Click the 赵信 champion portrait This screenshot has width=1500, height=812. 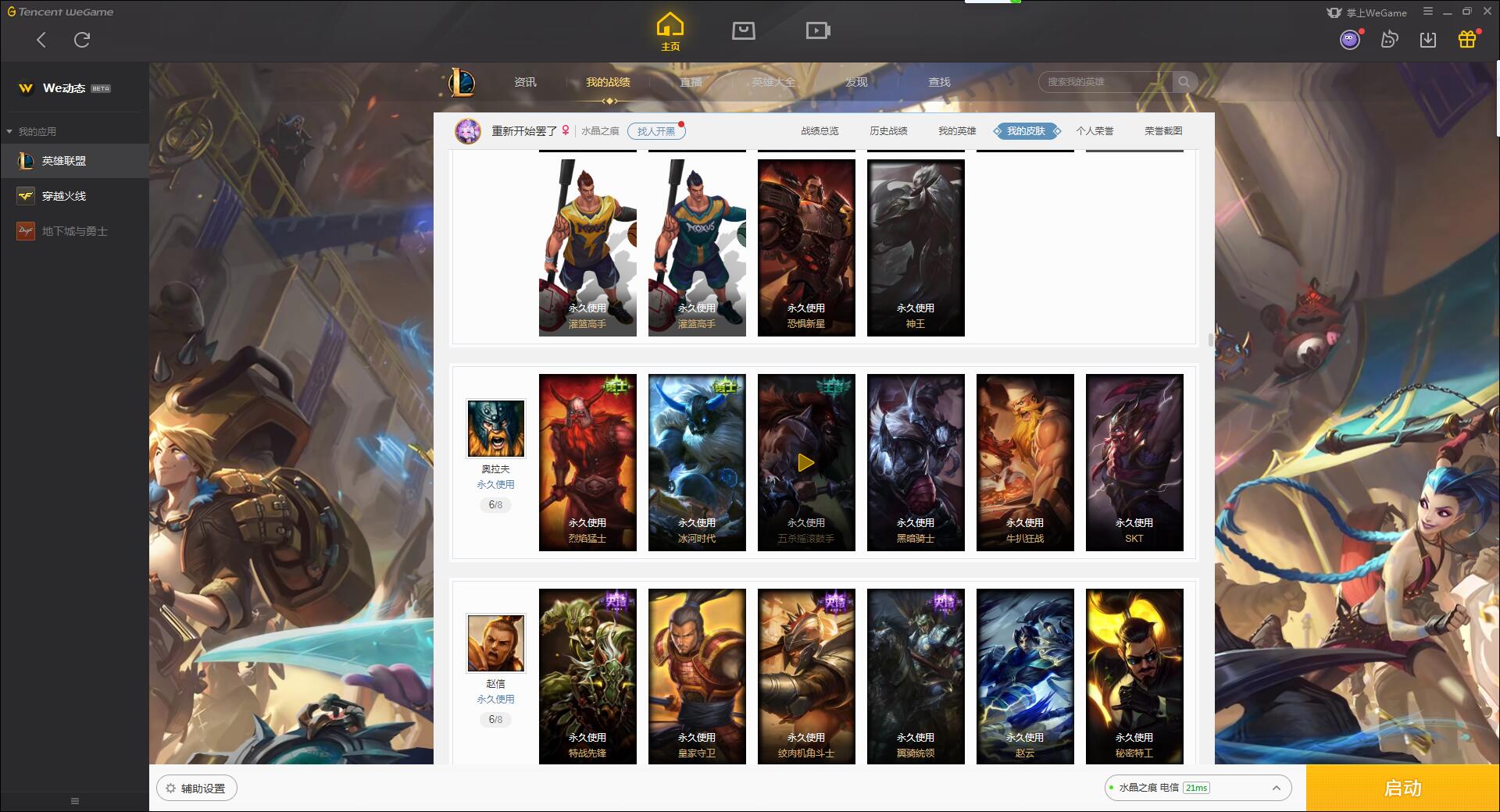[x=496, y=643]
